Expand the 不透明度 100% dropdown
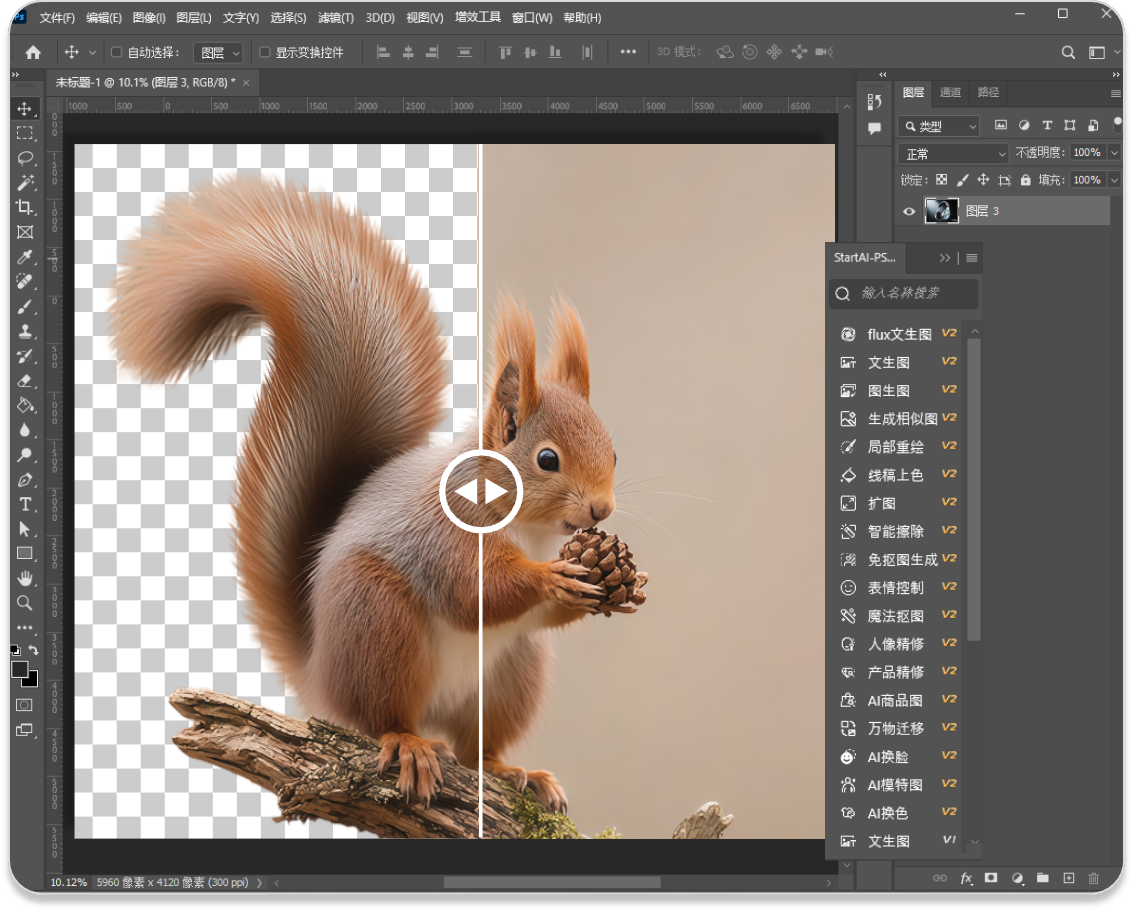This screenshot has height=910, width=1133. click(1115, 153)
